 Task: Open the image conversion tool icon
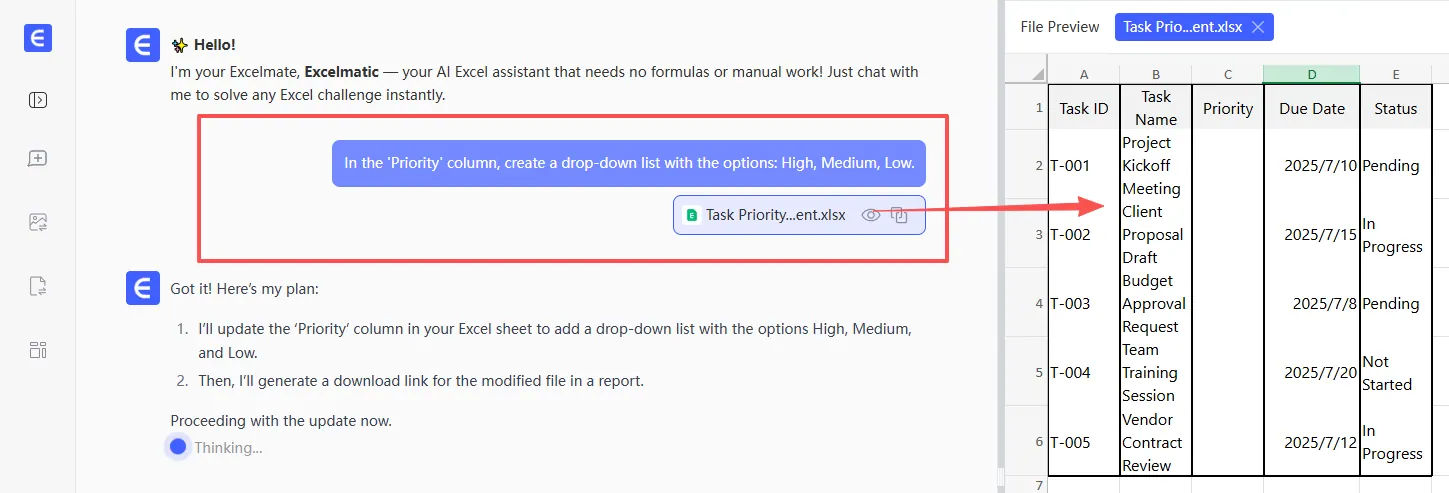click(38, 222)
